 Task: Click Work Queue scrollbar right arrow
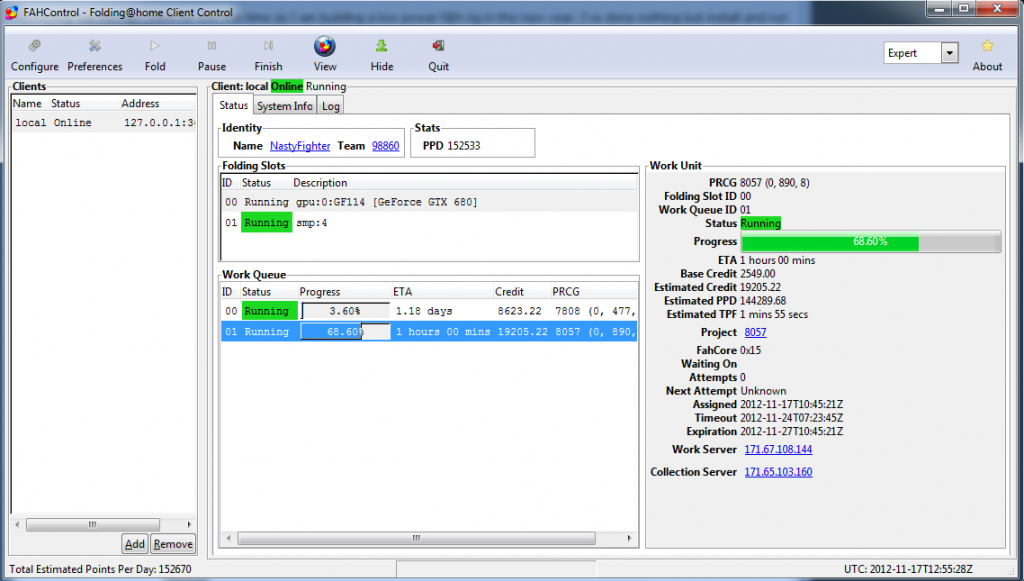629,539
